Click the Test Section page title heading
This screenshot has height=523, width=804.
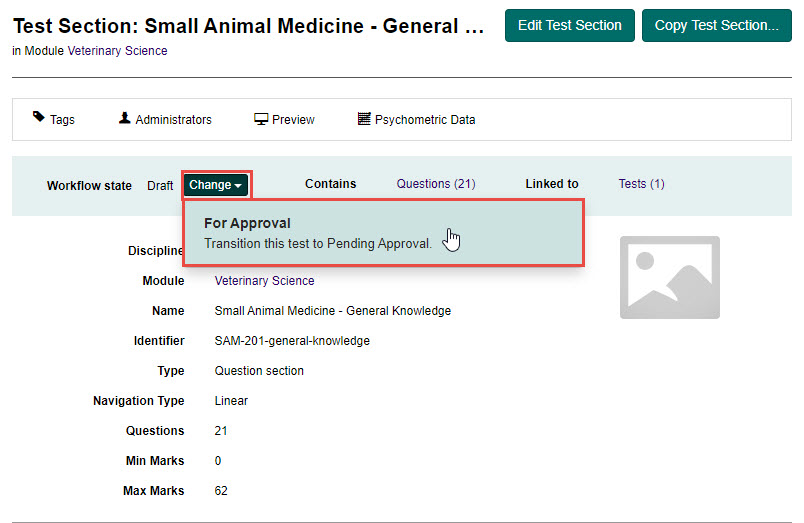[248, 27]
